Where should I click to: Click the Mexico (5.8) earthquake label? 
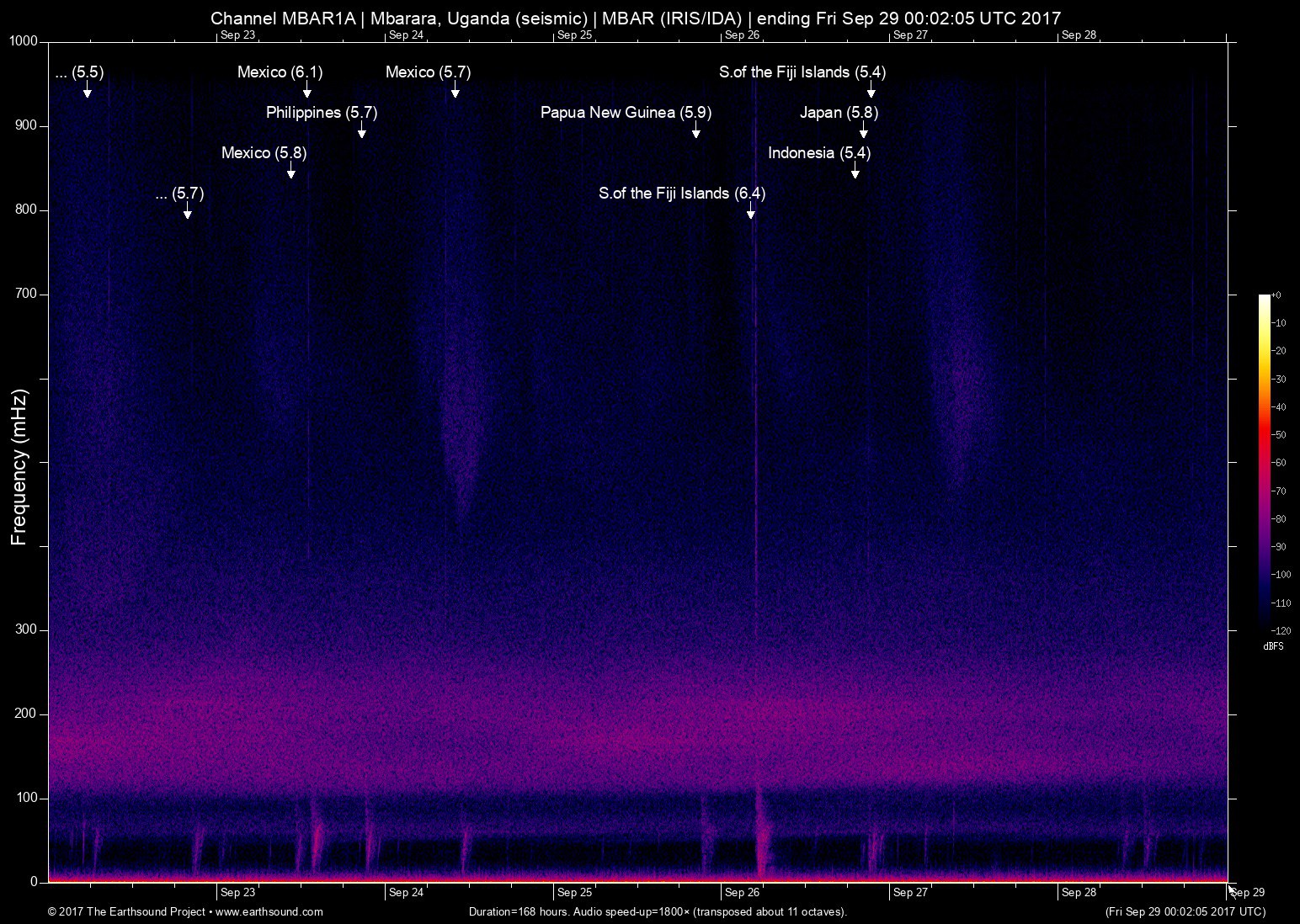pos(264,153)
